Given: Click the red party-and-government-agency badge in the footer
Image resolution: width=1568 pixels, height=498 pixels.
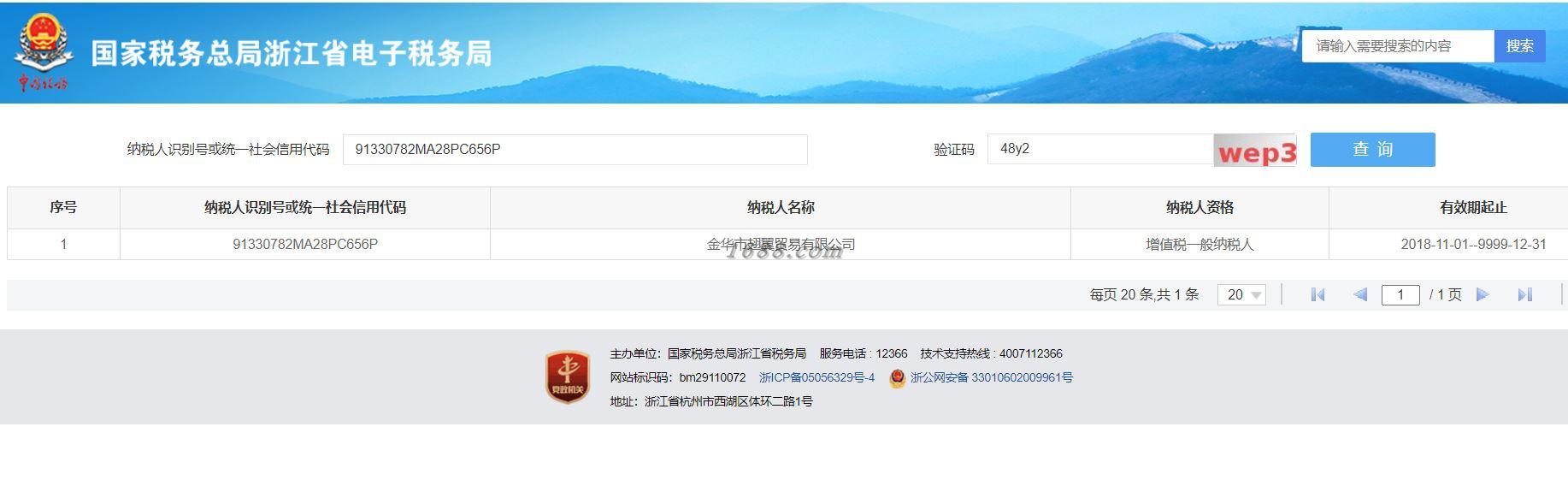Looking at the screenshot, I should (x=568, y=377).
